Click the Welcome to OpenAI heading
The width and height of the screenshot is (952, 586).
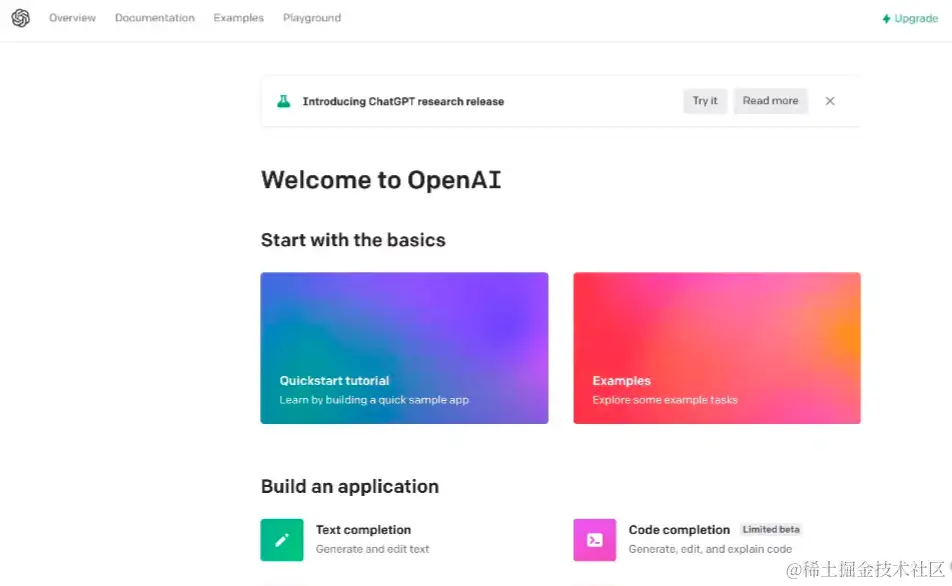tap(381, 180)
